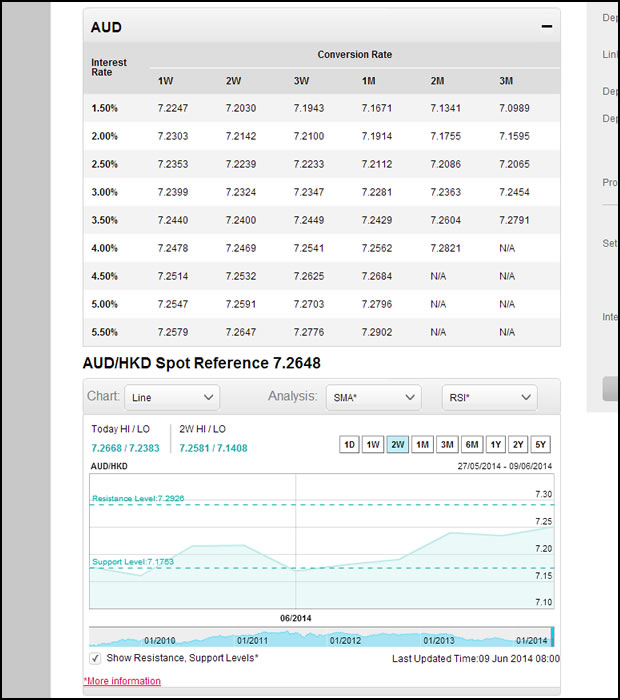The height and width of the screenshot is (700, 620).
Task: Select the 6M chart range
Action: point(472,445)
